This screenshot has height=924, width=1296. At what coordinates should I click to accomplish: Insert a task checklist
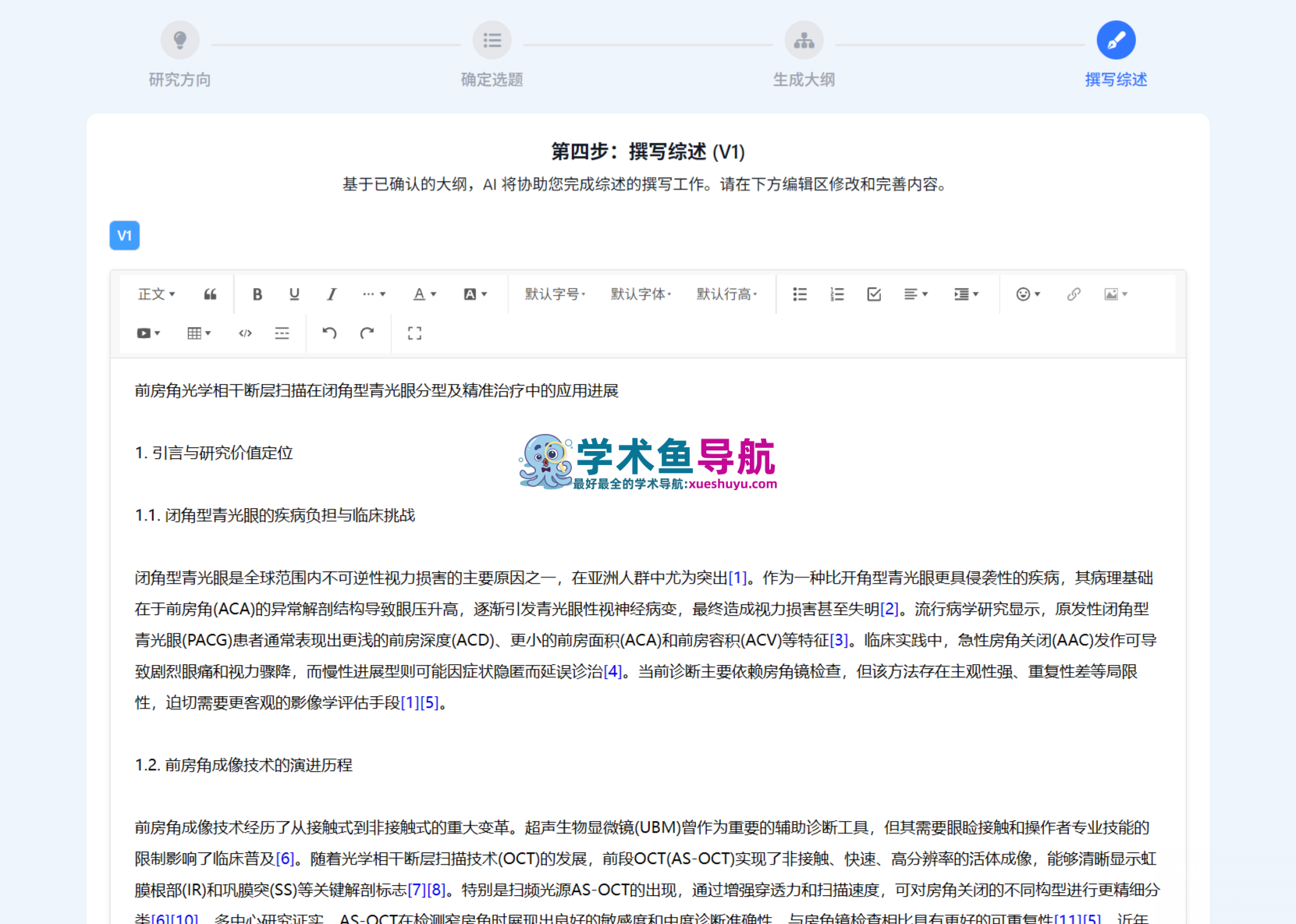pos(874,294)
